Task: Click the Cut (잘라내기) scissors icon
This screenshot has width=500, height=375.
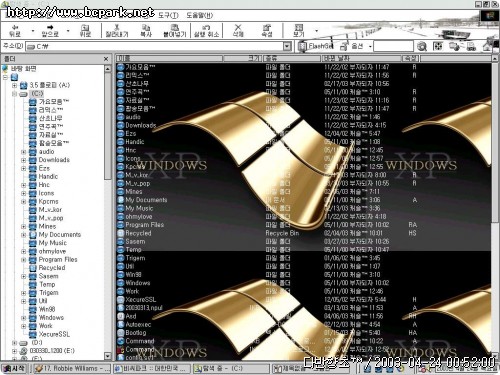Action: (117, 28)
